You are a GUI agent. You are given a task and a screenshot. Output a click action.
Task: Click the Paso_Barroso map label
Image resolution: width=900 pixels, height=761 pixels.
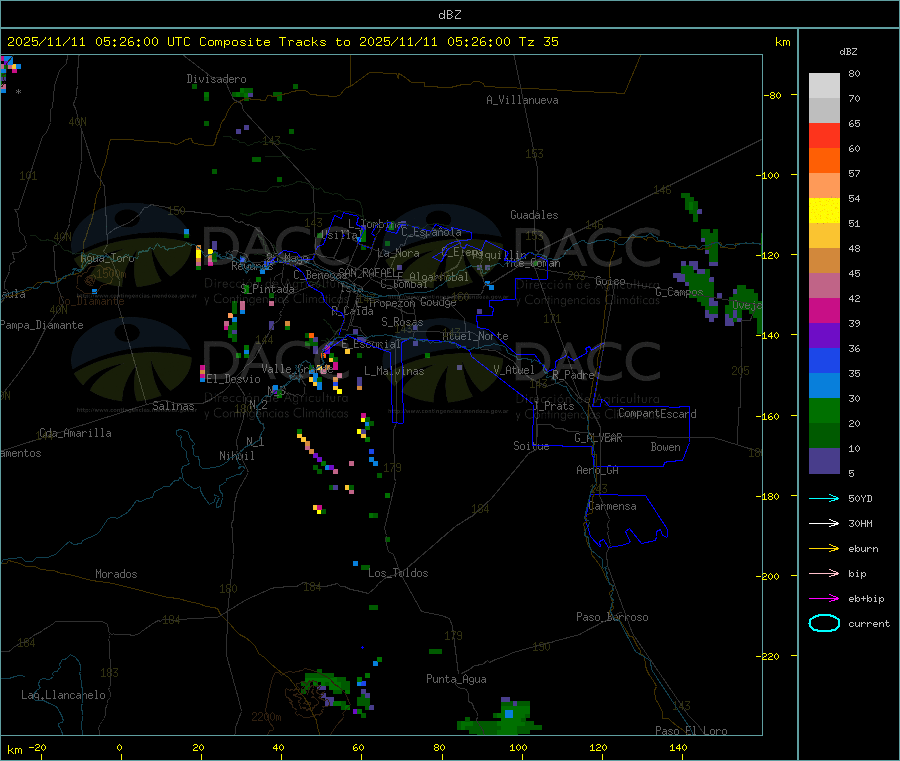click(612, 617)
